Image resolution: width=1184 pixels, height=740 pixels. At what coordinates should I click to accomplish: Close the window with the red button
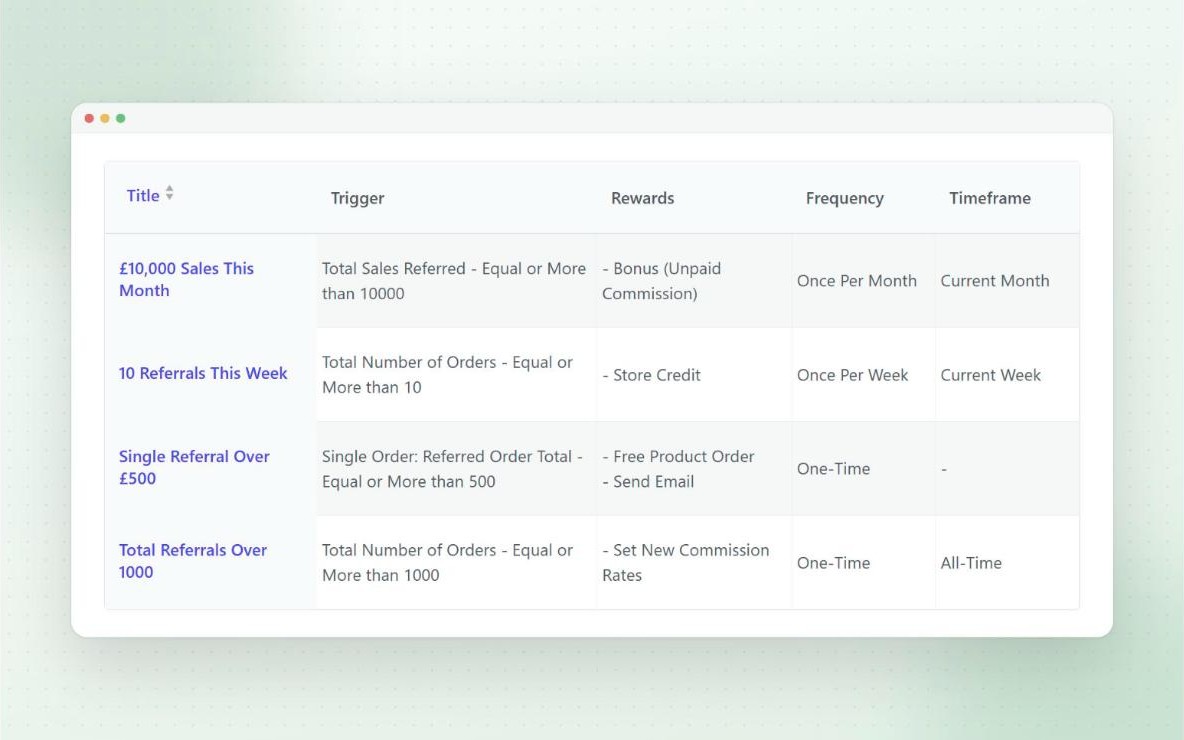pos(89,119)
